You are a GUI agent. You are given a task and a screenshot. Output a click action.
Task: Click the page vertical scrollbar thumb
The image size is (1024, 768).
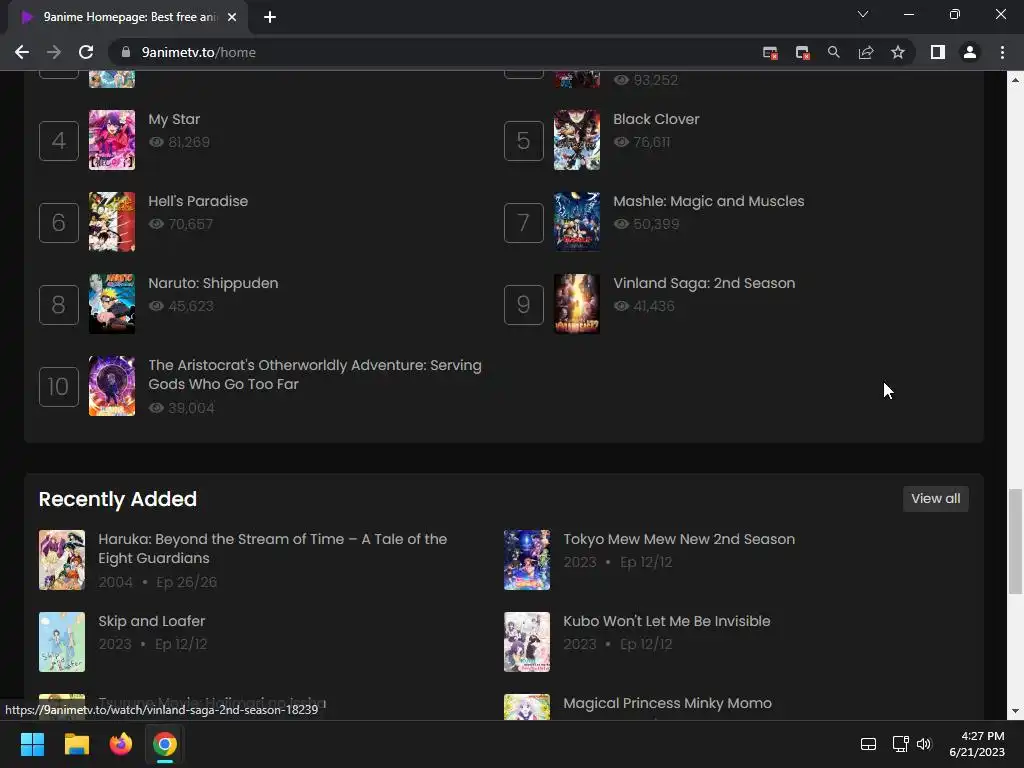pyautogui.click(x=1016, y=541)
